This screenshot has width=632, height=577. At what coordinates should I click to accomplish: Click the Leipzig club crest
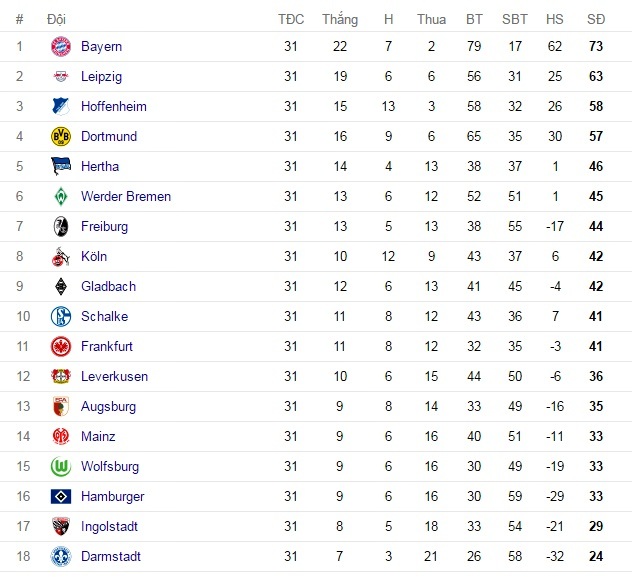pyautogui.click(x=61, y=76)
